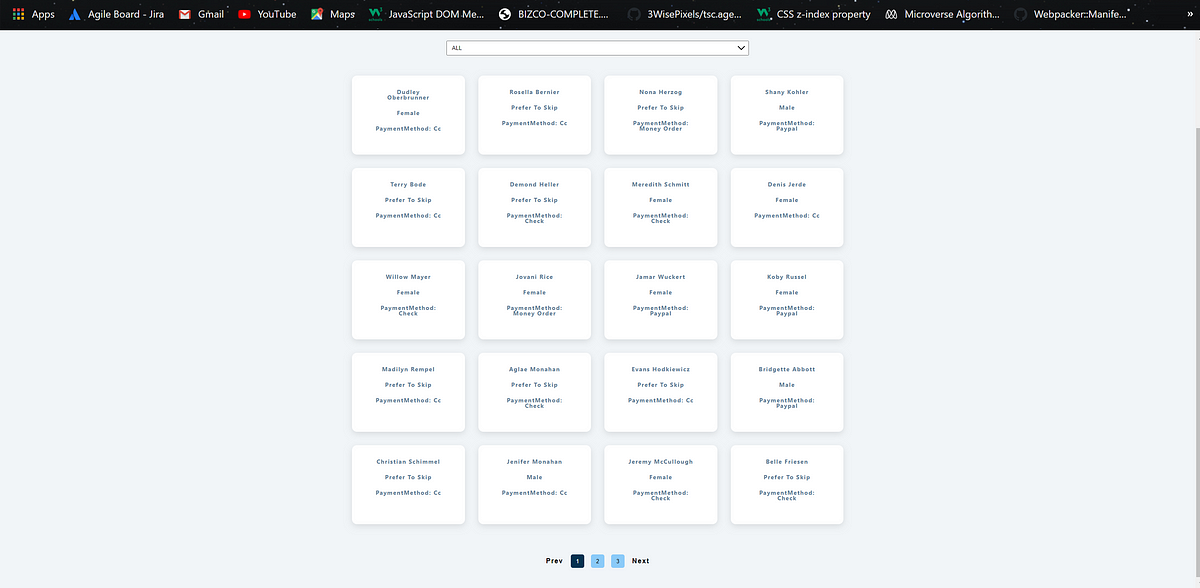Select pagination page 2

coord(597,561)
